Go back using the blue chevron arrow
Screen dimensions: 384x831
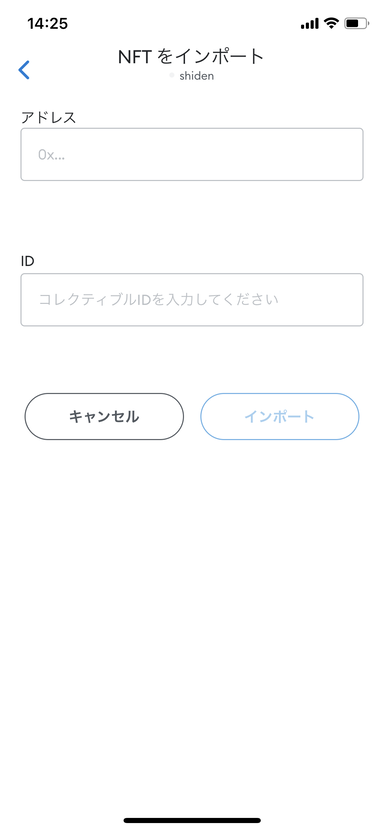(x=24, y=70)
